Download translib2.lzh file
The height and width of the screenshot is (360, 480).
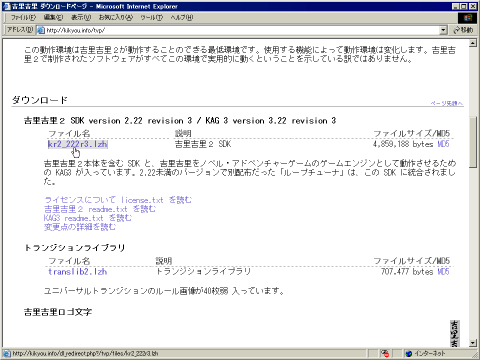[77, 272]
